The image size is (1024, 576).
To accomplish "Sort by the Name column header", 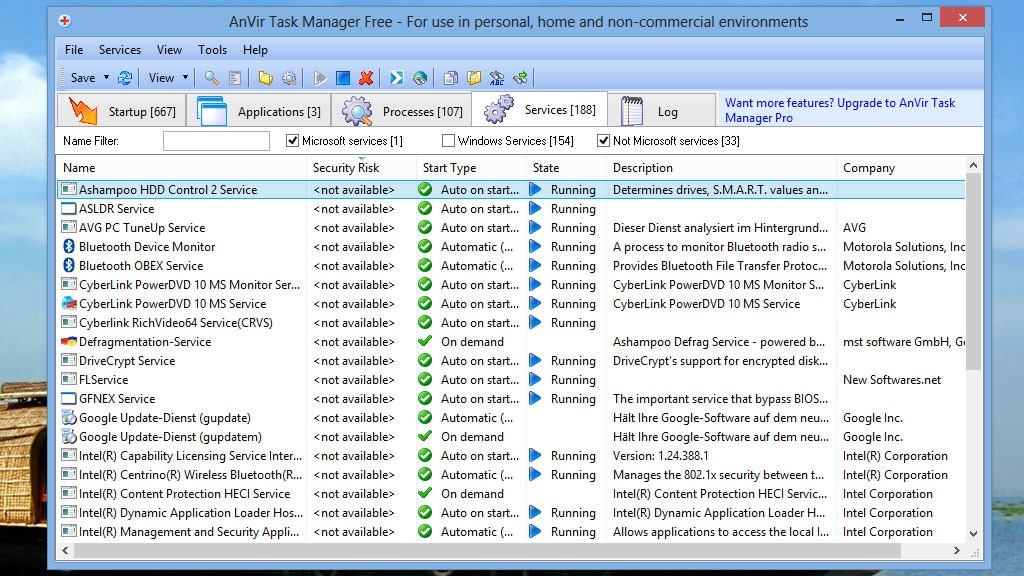I will tap(182, 168).
